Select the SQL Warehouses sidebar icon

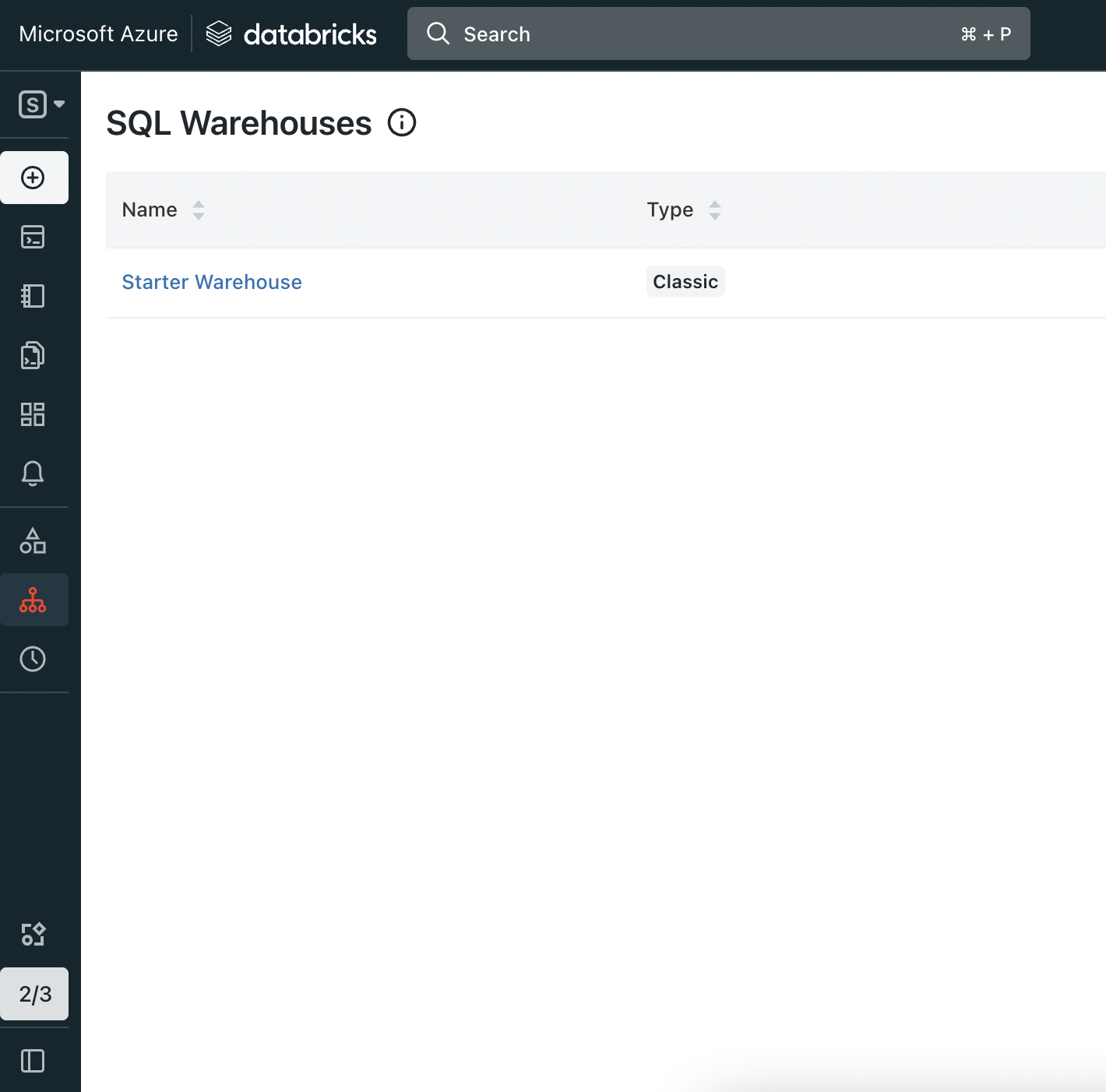point(34,600)
